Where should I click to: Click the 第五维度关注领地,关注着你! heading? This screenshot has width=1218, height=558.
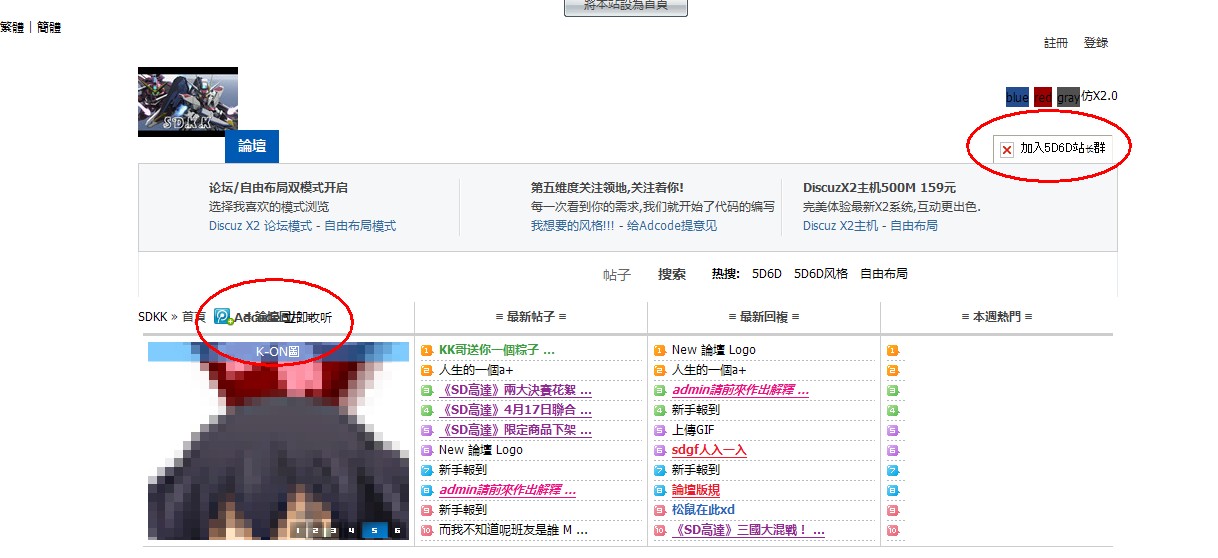(x=608, y=188)
